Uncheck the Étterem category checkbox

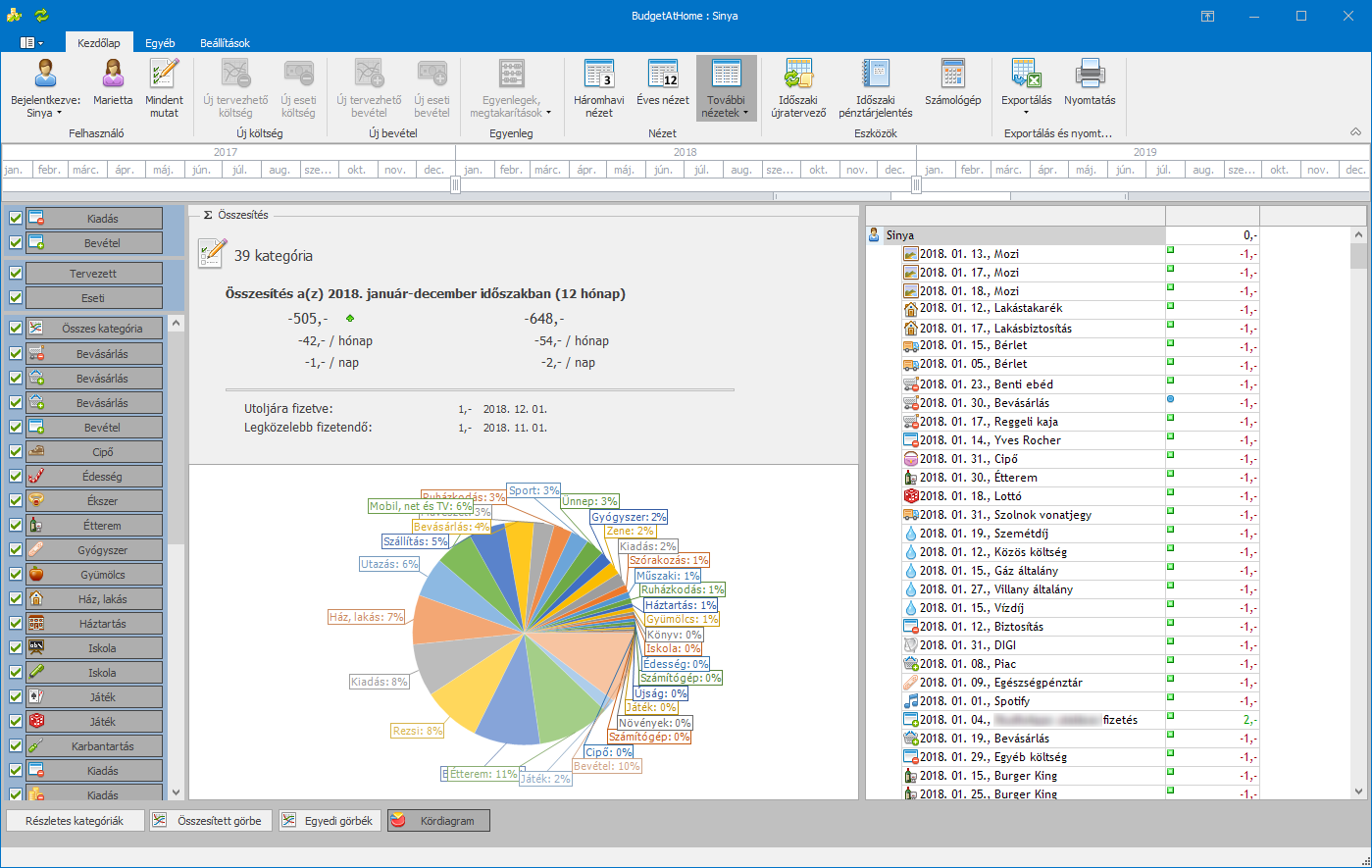(16, 526)
